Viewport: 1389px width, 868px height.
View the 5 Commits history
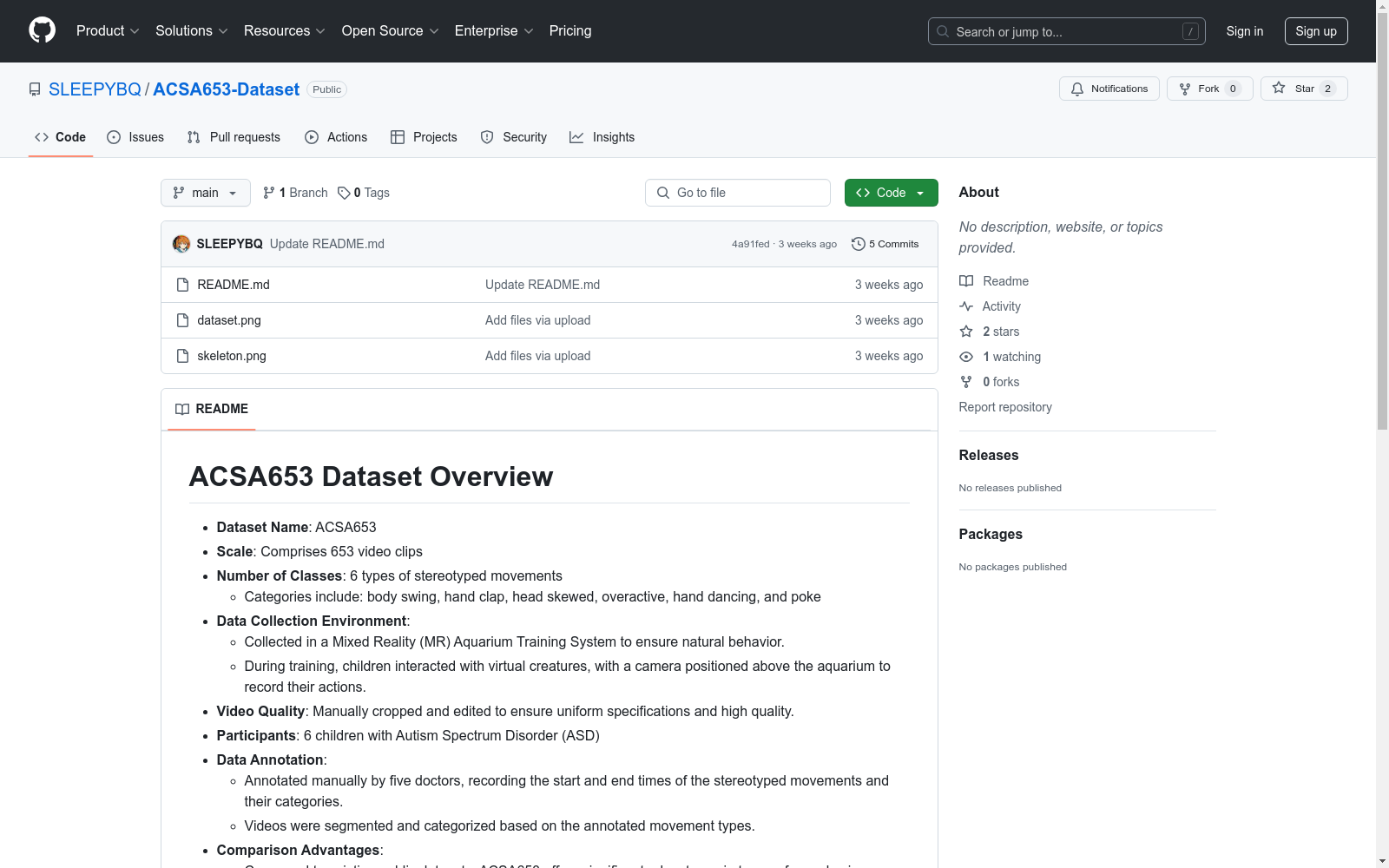[x=885, y=244]
